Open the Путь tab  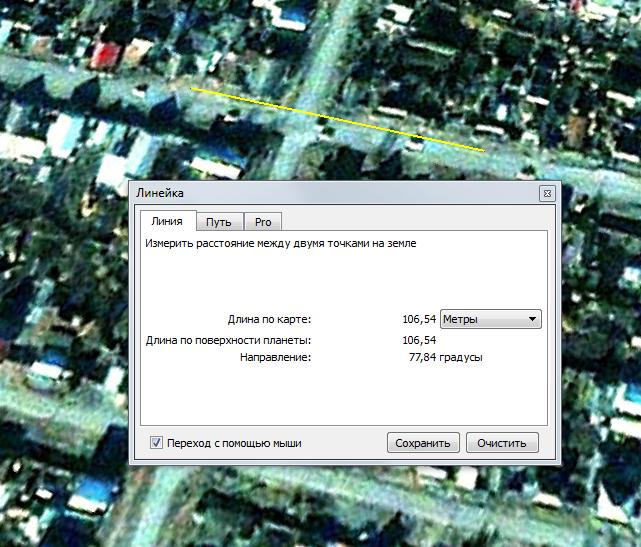pos(219,221)
